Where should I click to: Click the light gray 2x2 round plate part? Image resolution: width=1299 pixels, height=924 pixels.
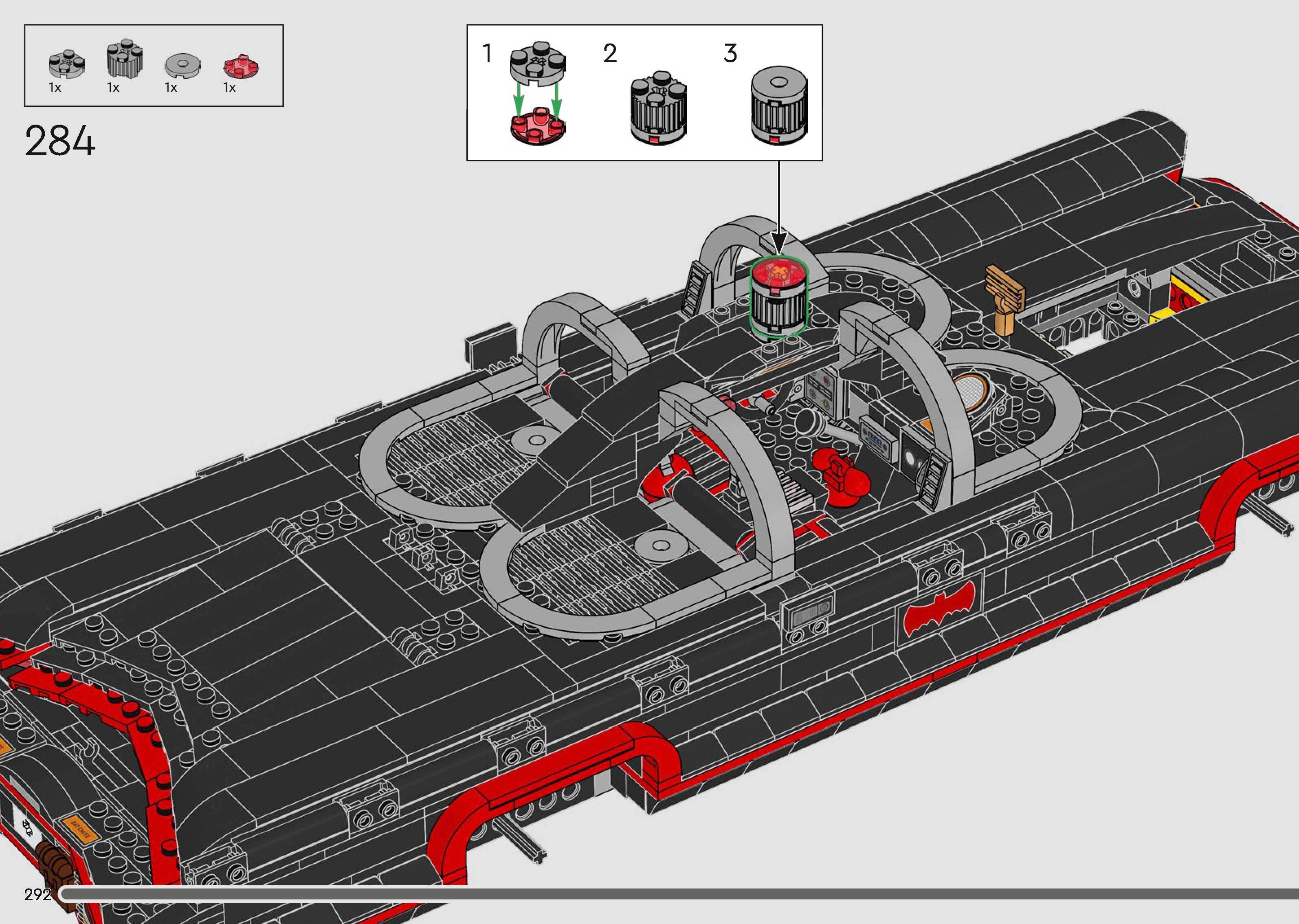(x=66, y=64)
